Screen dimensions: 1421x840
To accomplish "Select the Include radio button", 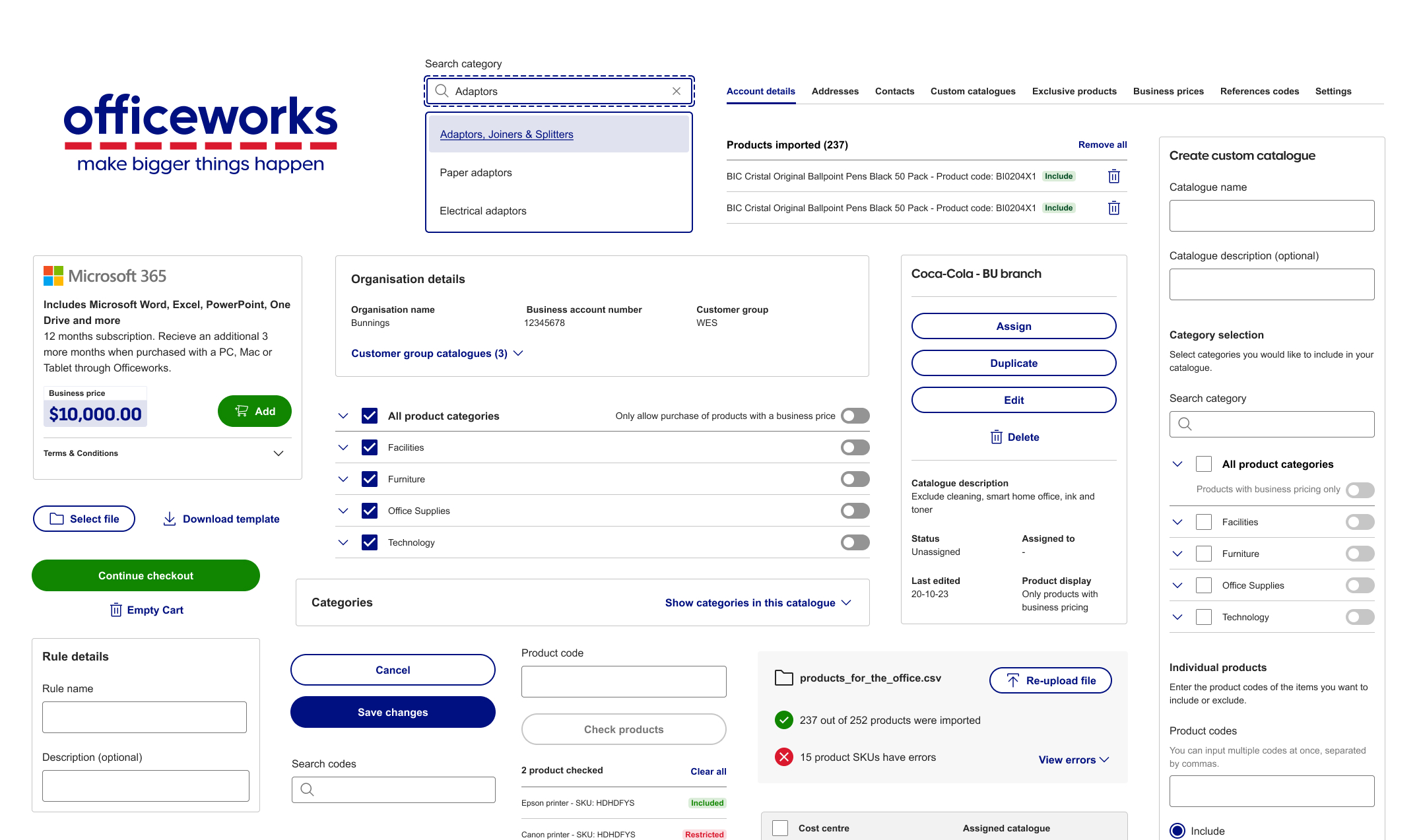I will pos(1177,831).
